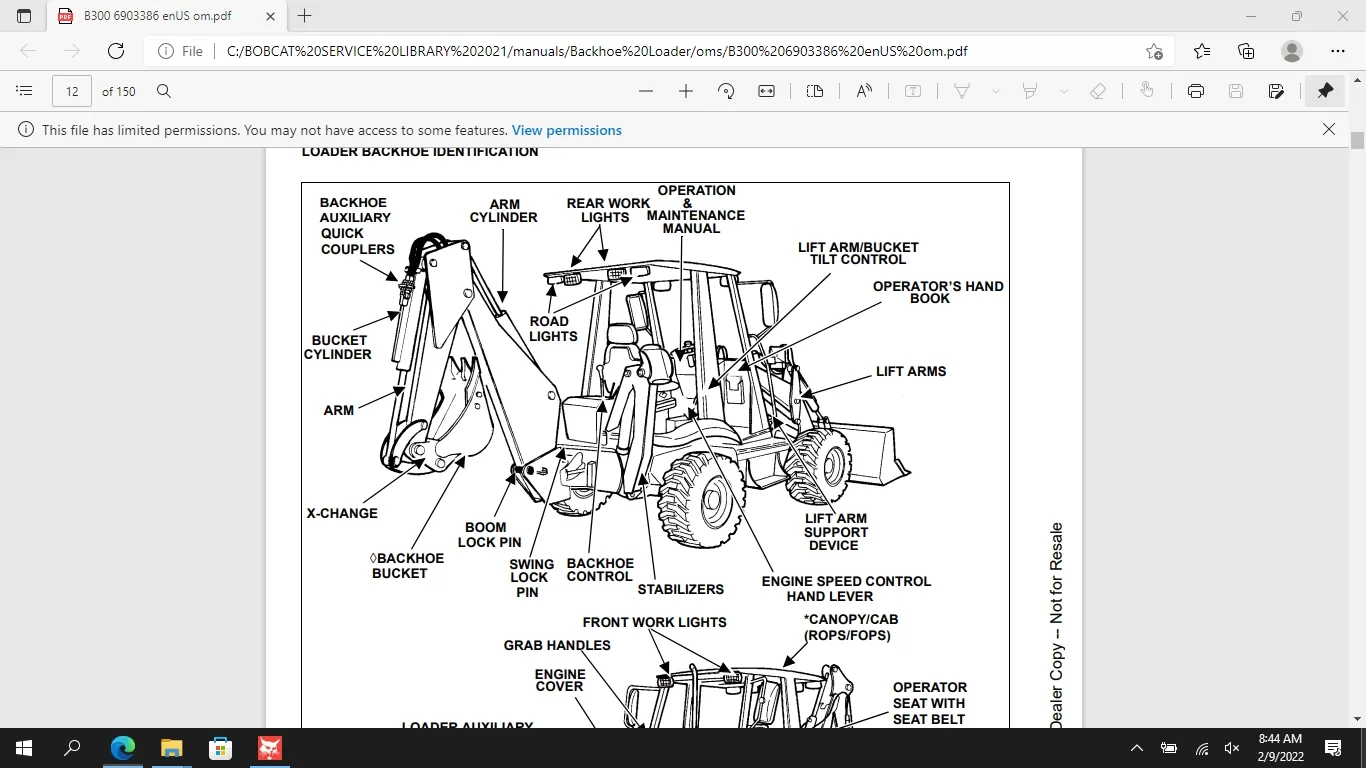Unpin the PDF toolbar with pin icon
Viewport: 1366px width, 768px height.
pos(1325,91)
